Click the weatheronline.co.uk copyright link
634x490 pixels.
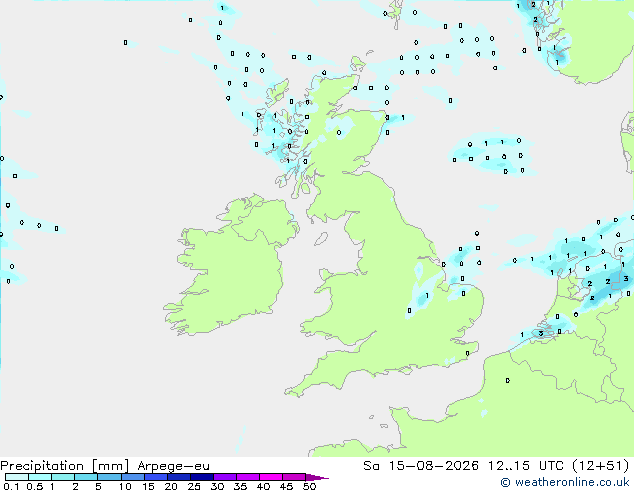tap(564, 482)
